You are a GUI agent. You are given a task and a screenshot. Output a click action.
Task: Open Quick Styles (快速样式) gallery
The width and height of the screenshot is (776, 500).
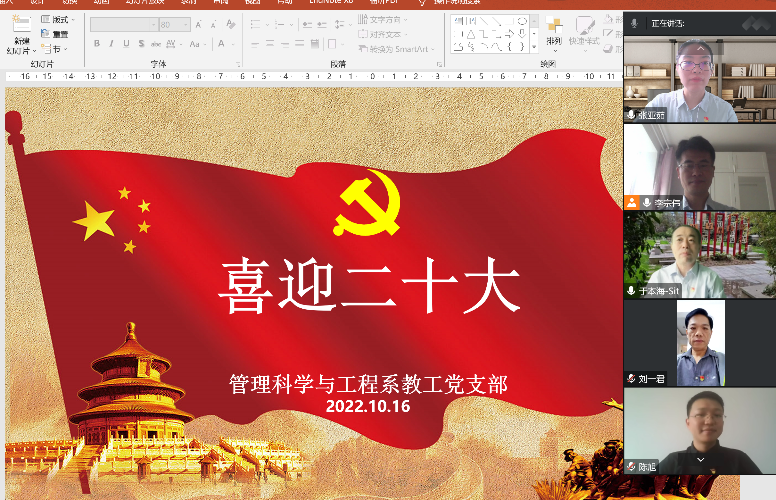click(x=583, y=30)
